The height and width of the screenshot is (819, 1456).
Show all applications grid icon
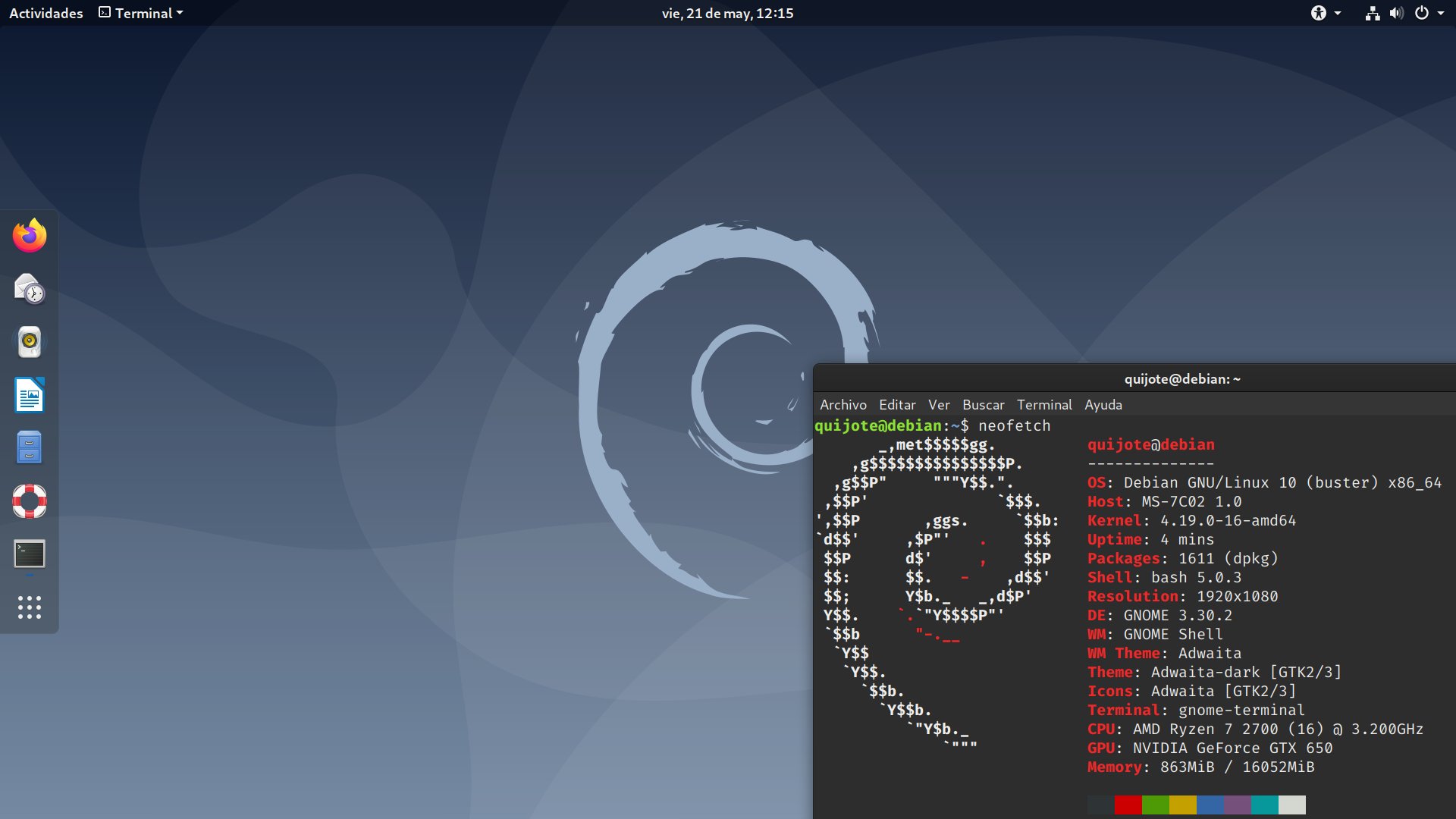click(x=30, y=607)
